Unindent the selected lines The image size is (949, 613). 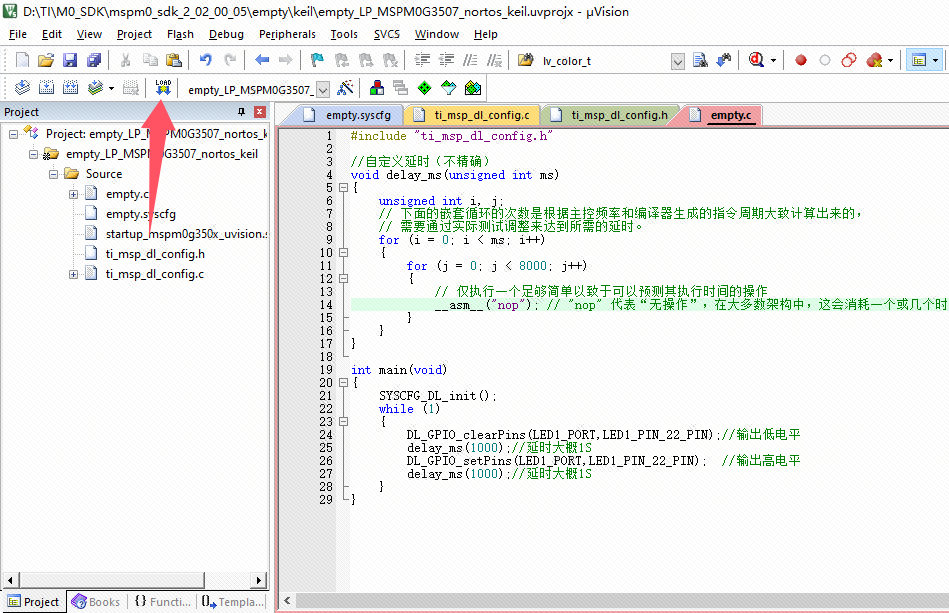446,60
